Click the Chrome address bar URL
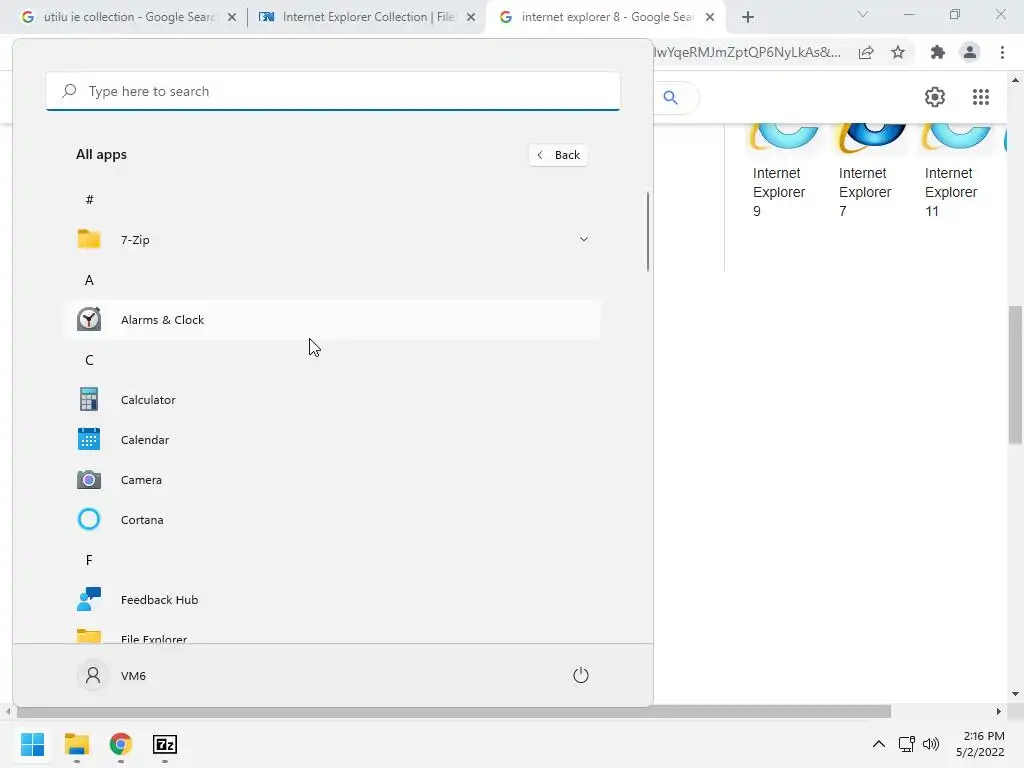The image size is (1024, 768). coord(747,53)
